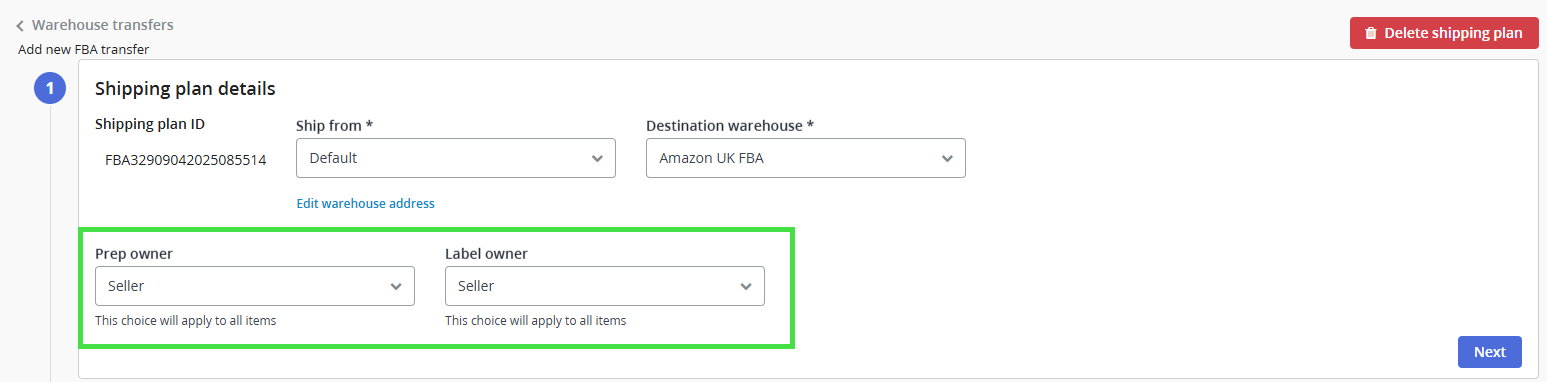The width and height of the screenshot is (1547, 382).
Task: Click the Ship from chevron arrow
Action: click(597, 158)
